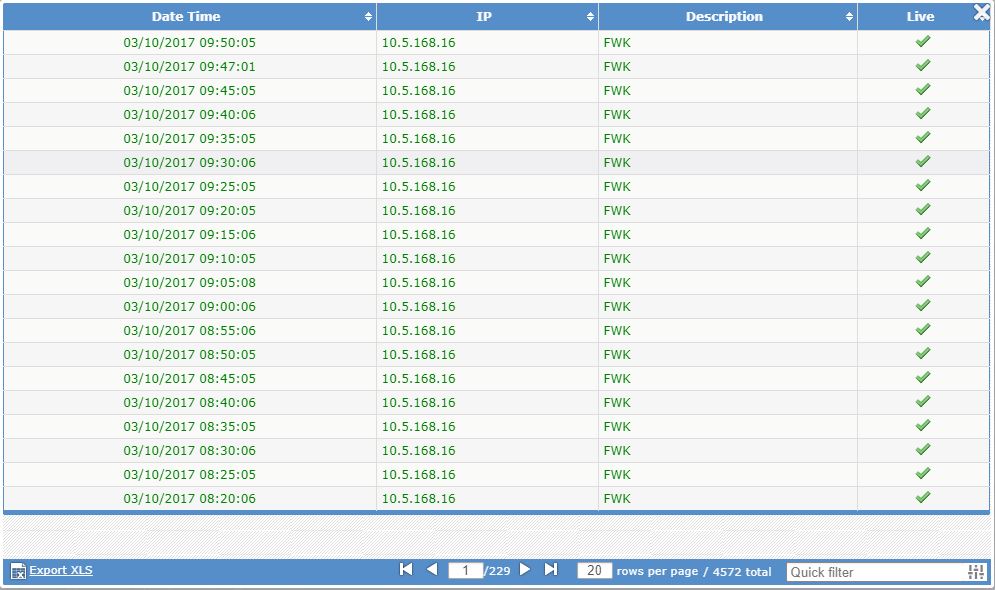Toggle the Live status mark for 08:45:05 row
Image resolution: width=995 pixels, height=590 pixels.
[922, 377]
